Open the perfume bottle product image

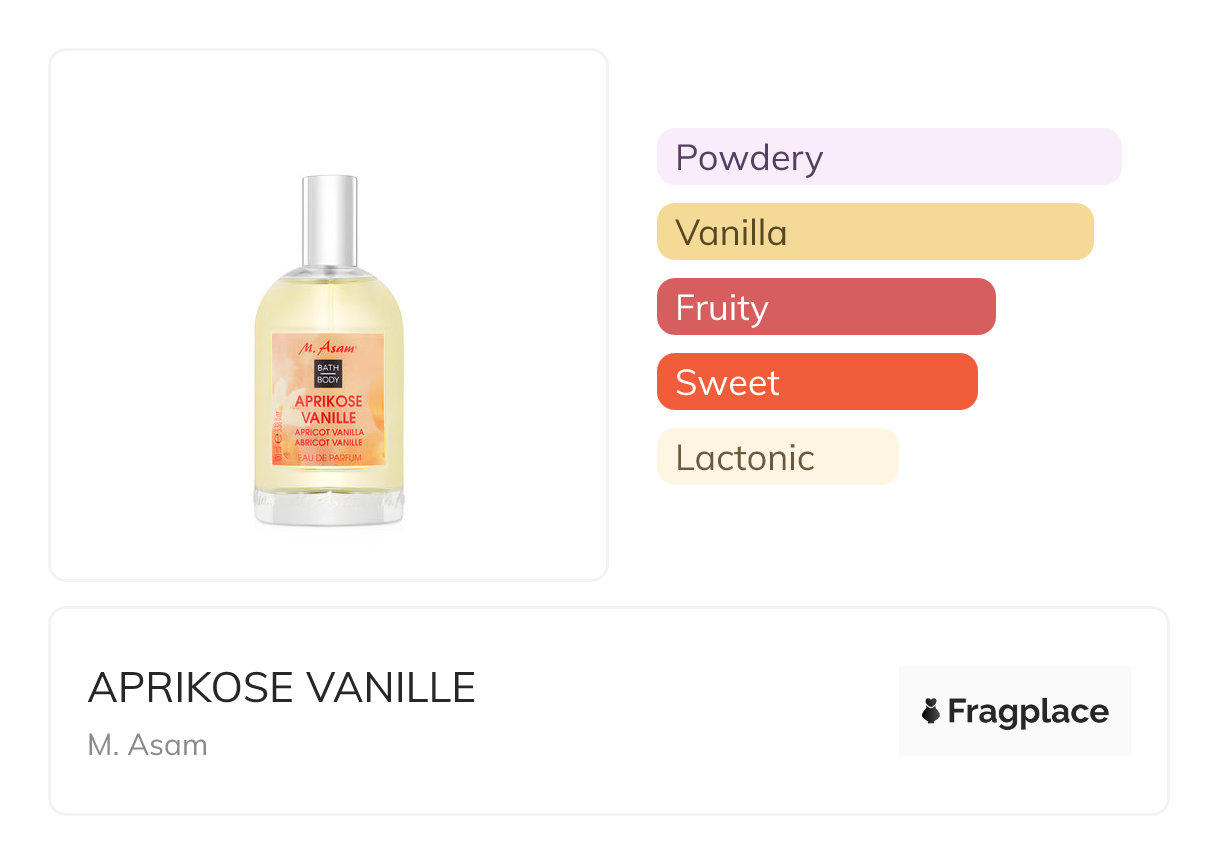coord(329,350)
